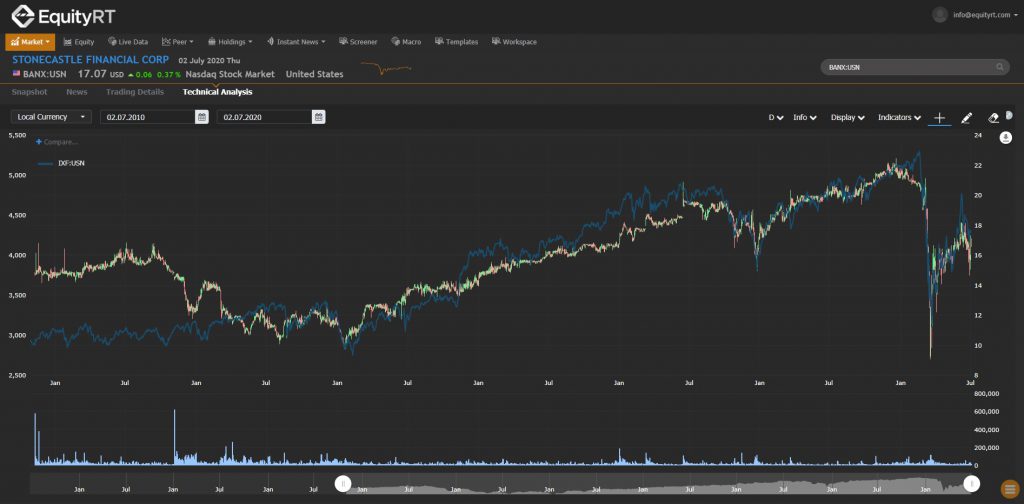
Task: Switch to the Snapshot tab
Action: tap(29, 92)
